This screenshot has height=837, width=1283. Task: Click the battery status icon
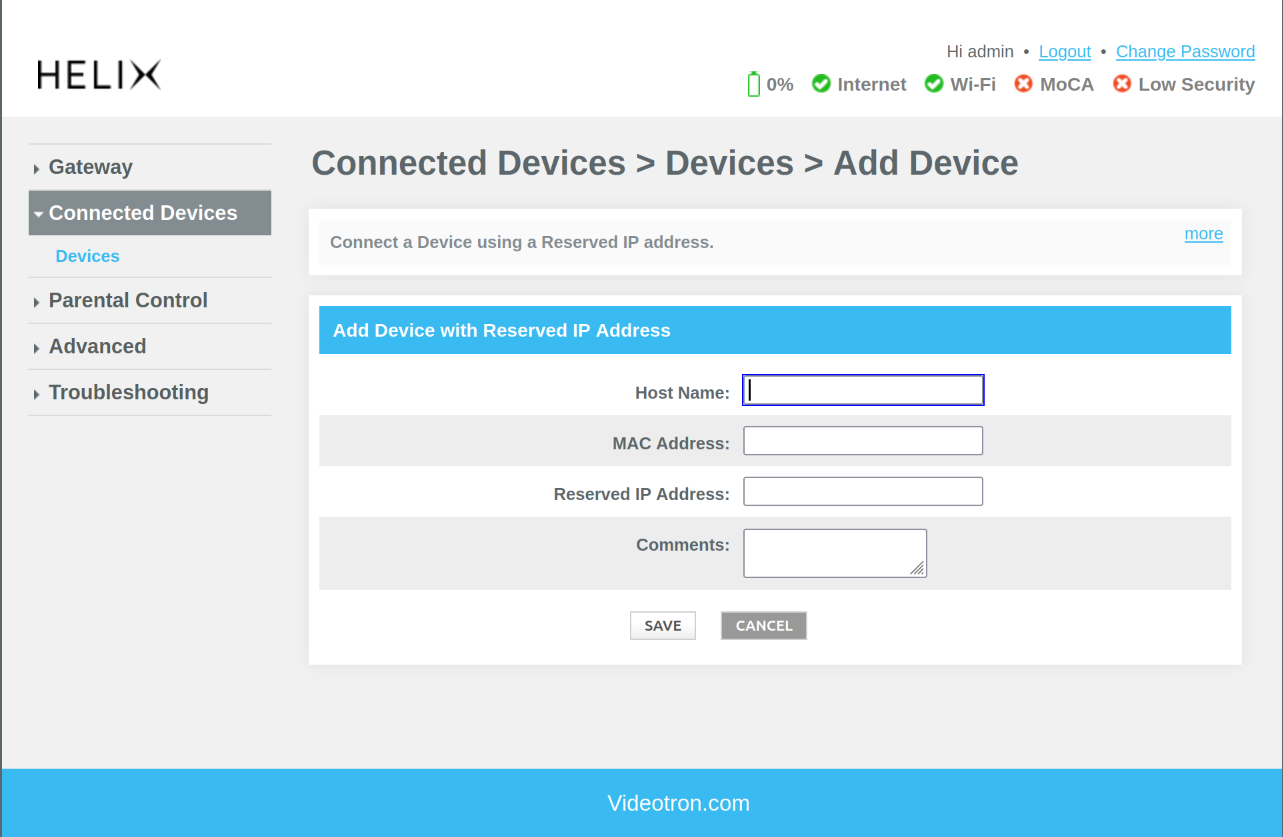(754, 85)
